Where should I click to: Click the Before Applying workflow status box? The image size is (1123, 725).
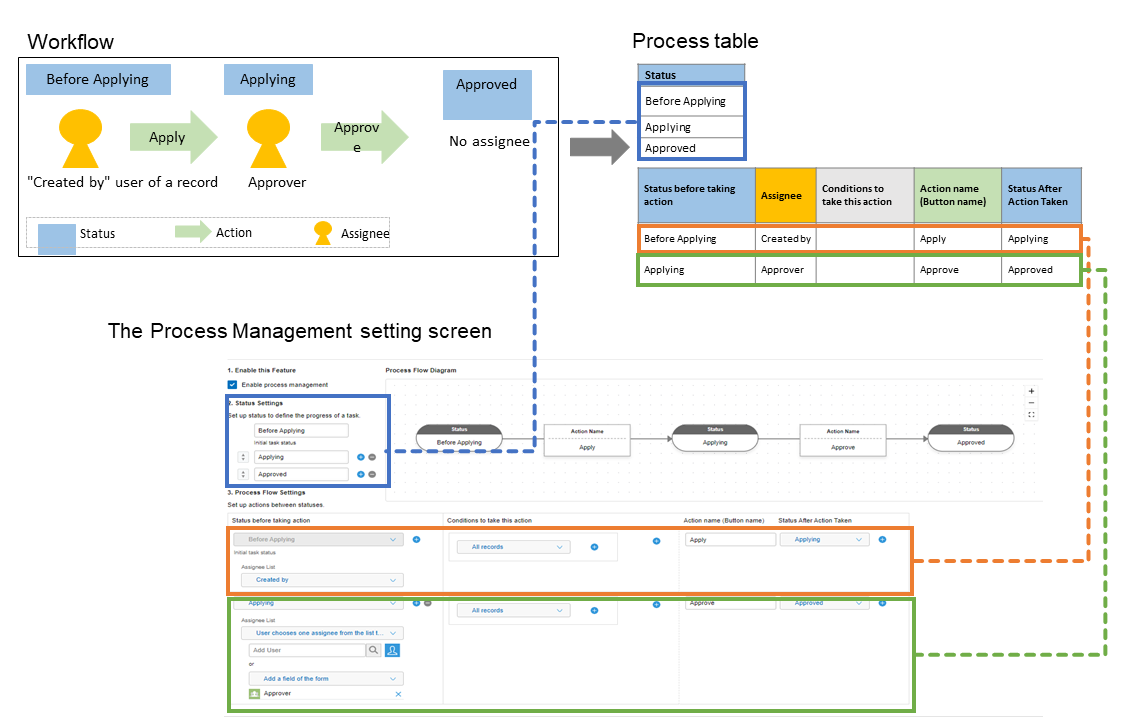tap(98, 80)
